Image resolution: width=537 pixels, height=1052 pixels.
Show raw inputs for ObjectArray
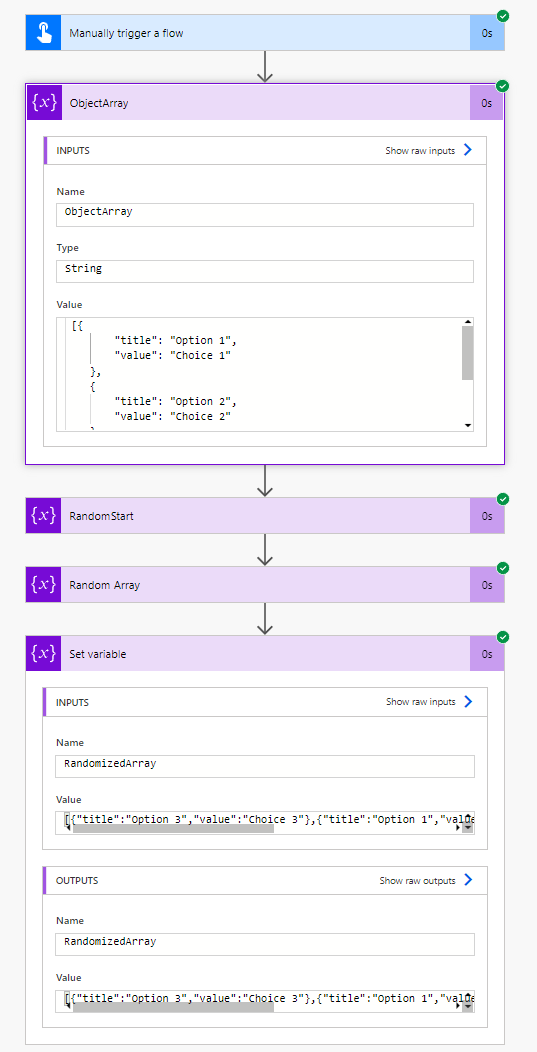(420, 151)
